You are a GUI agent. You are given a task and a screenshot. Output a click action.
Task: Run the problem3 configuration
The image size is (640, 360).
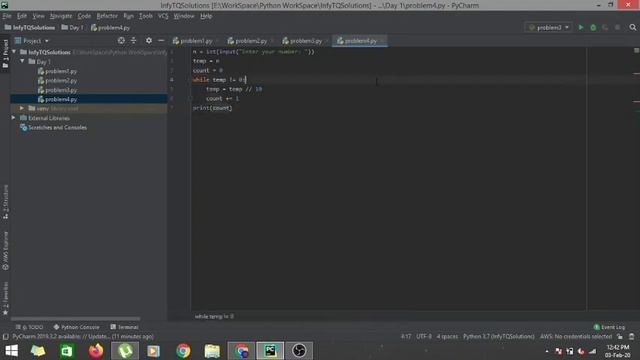[x=581, y=27]
